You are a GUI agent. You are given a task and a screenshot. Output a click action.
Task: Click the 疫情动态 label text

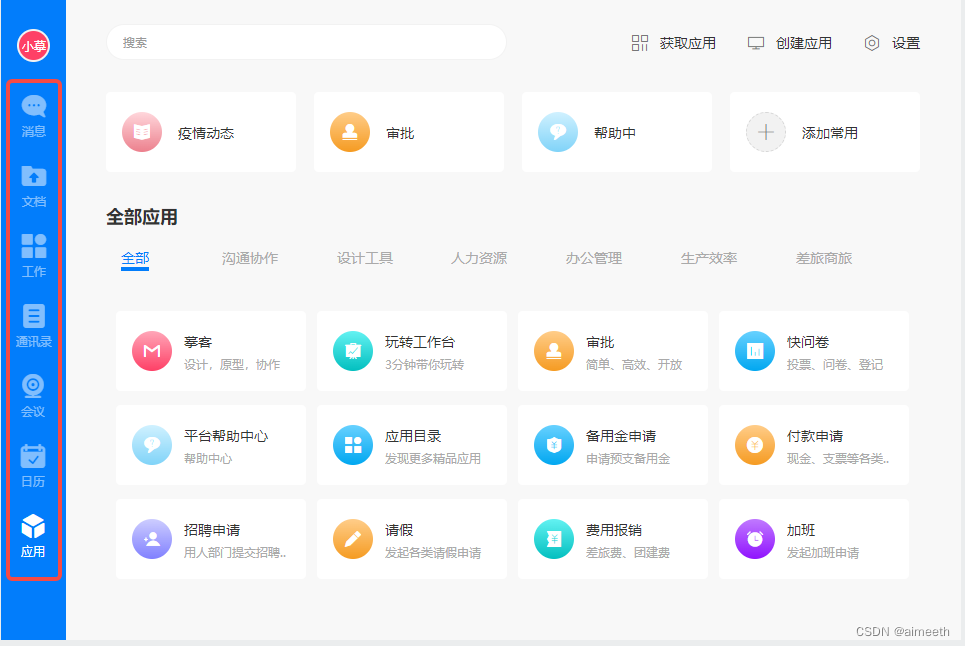tap(206, 133)
